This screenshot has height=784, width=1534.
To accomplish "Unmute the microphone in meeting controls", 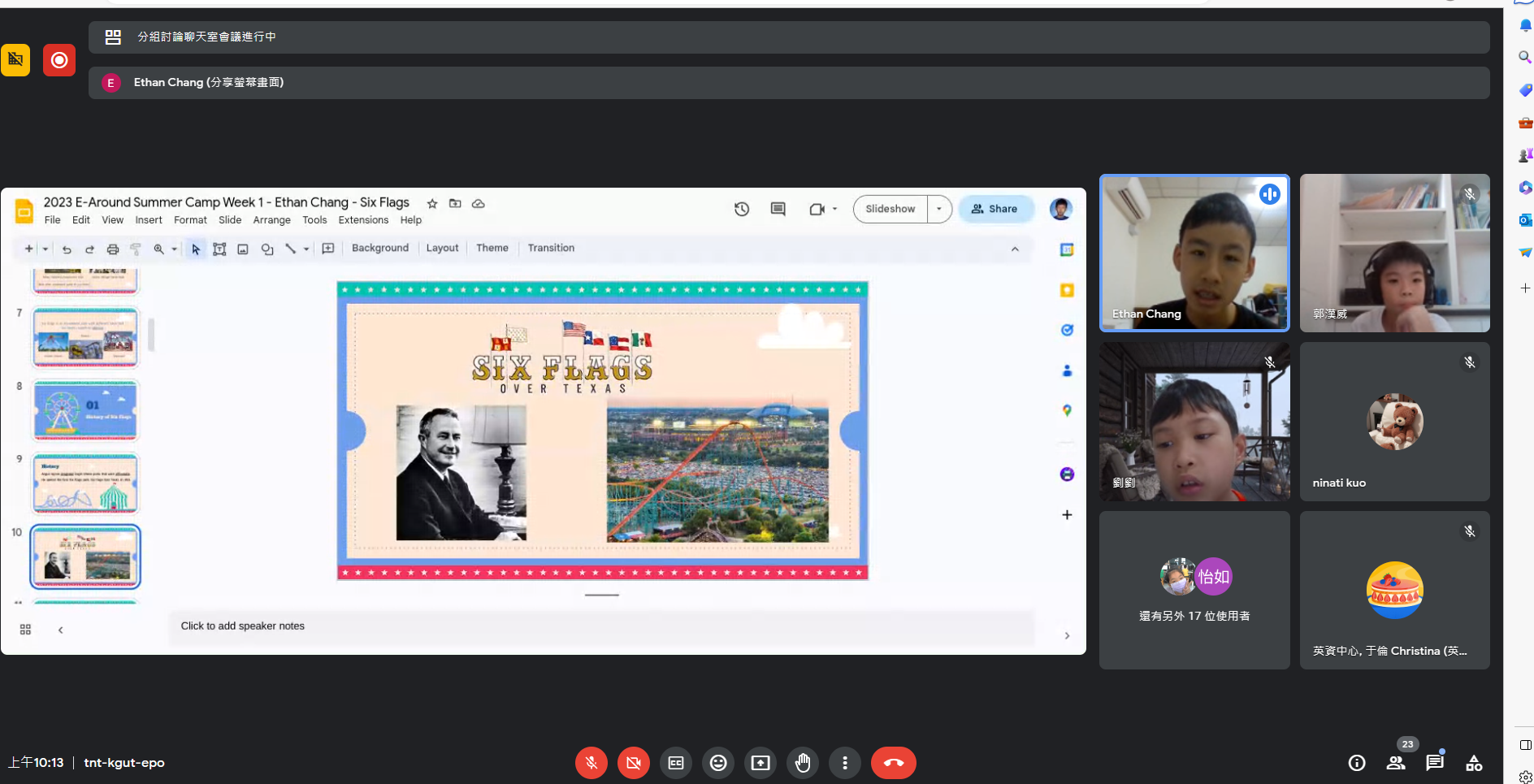I will 591,763.
